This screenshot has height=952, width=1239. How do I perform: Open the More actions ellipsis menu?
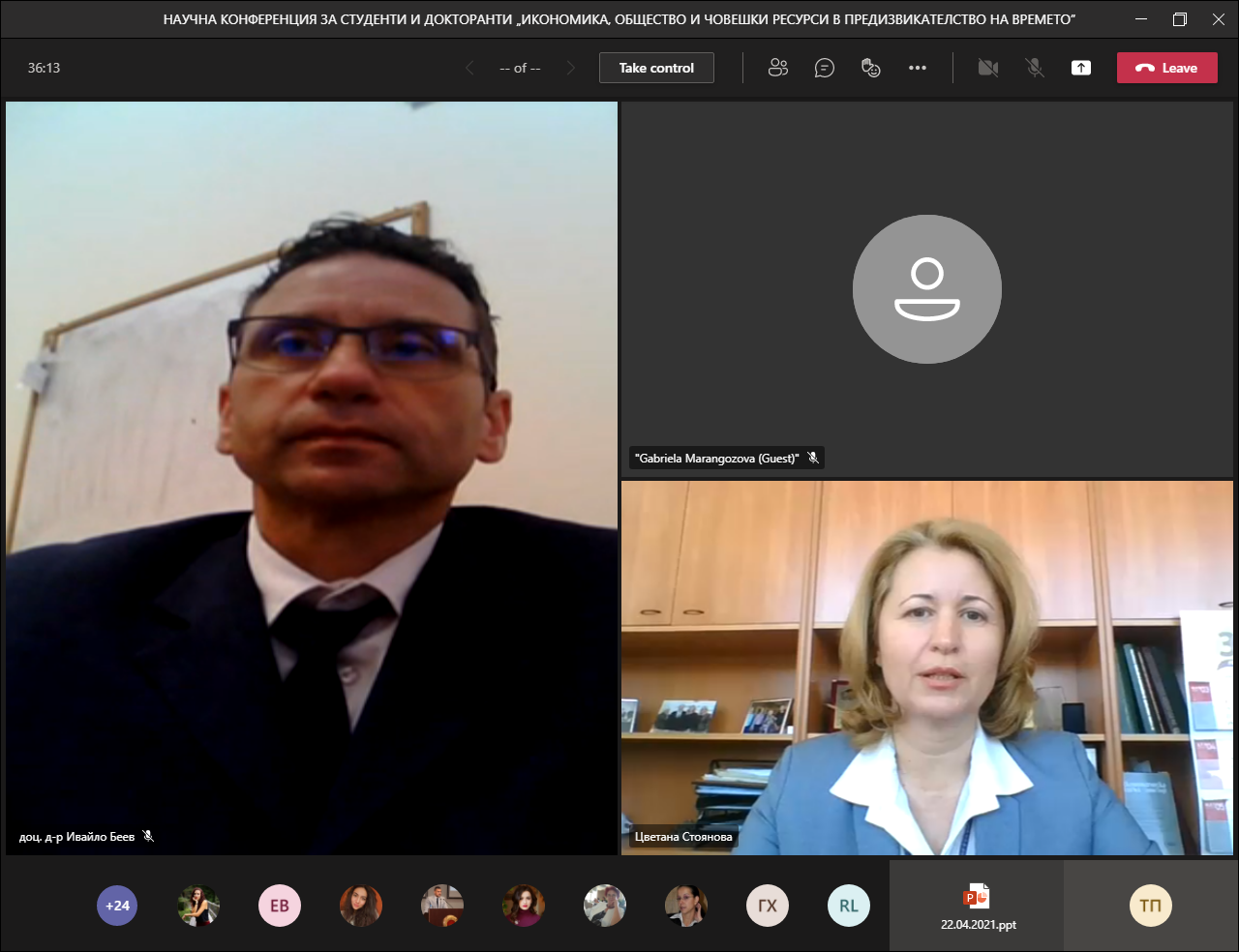pos(918,68)
